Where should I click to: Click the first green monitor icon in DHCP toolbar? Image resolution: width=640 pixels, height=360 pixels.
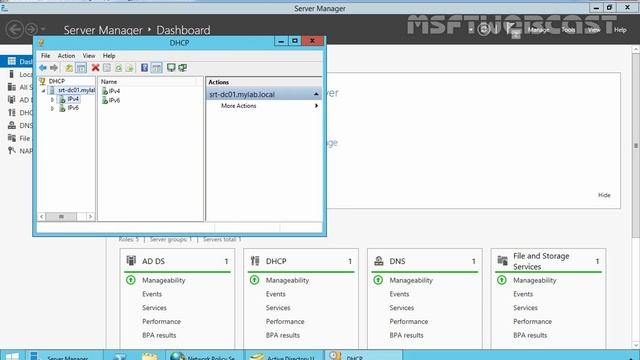coord(171,68)
